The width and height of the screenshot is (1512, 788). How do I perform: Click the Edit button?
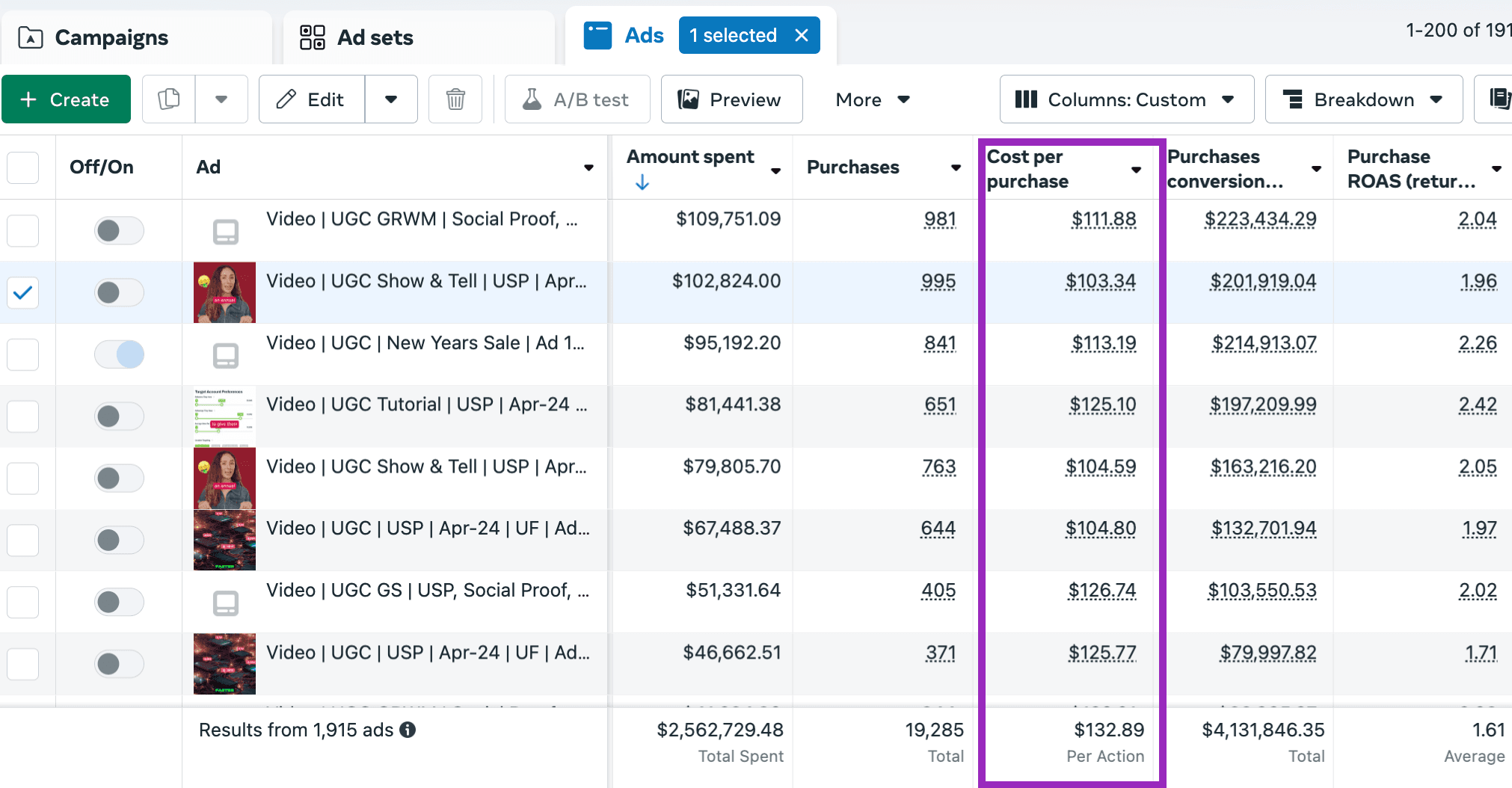312,99
